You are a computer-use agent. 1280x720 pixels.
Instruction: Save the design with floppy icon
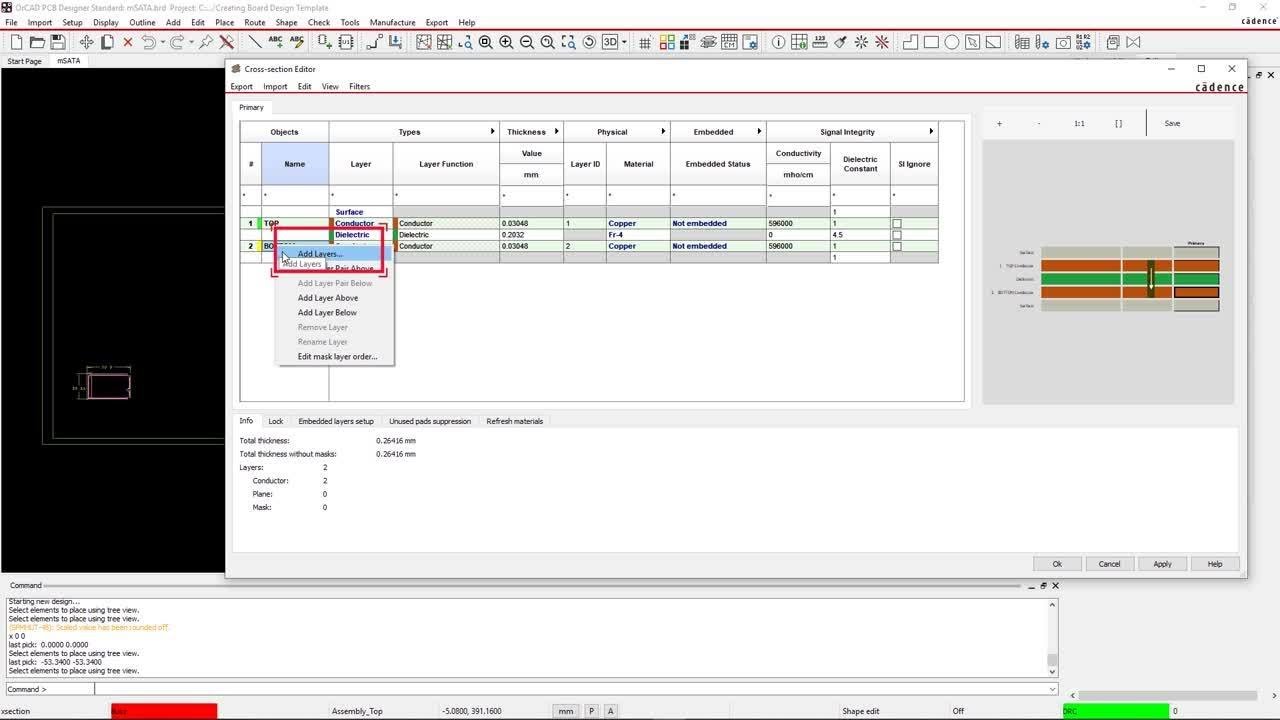click(x=58, y=42)
